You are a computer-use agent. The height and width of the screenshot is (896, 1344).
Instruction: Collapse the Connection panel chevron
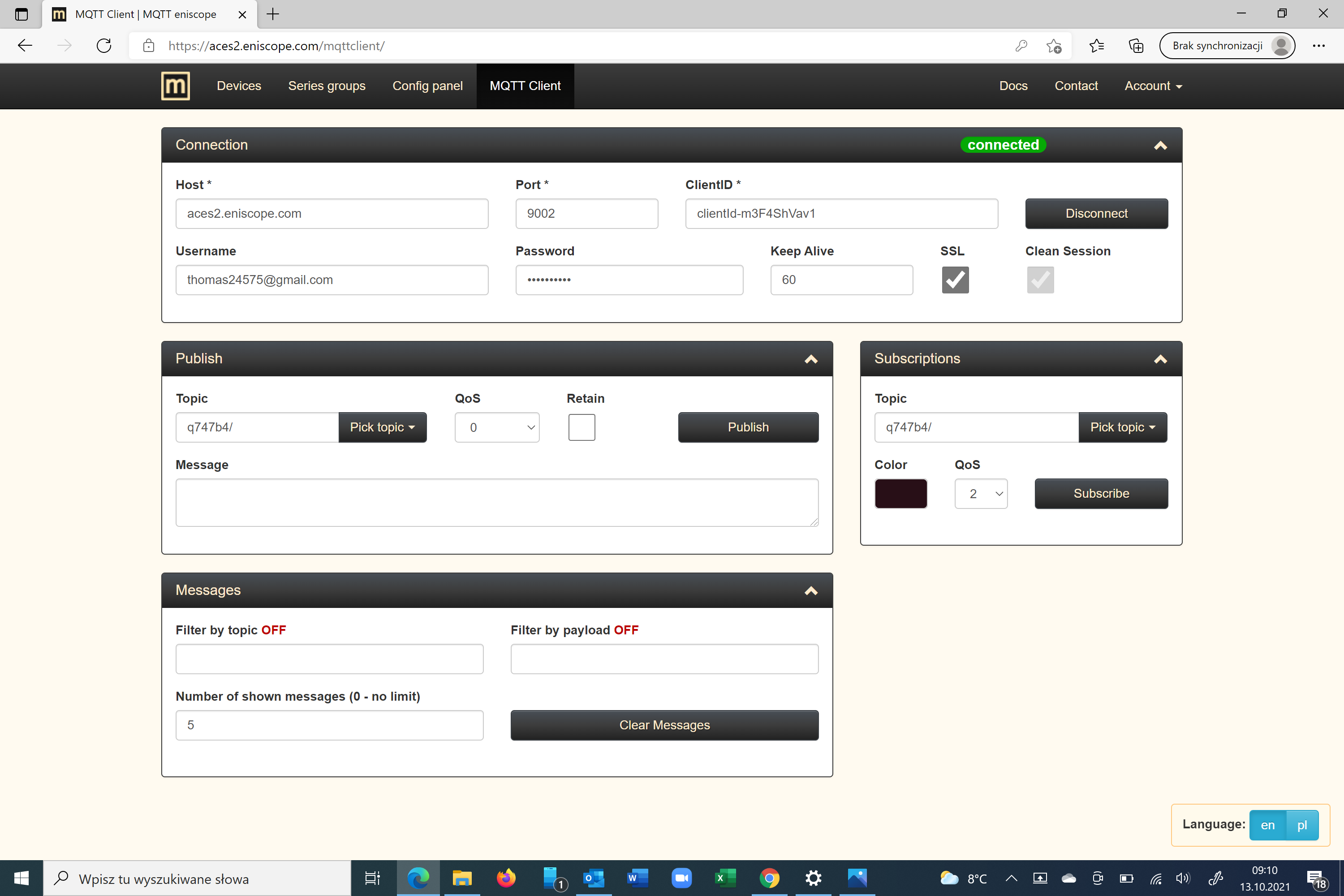pos(1160,145)
